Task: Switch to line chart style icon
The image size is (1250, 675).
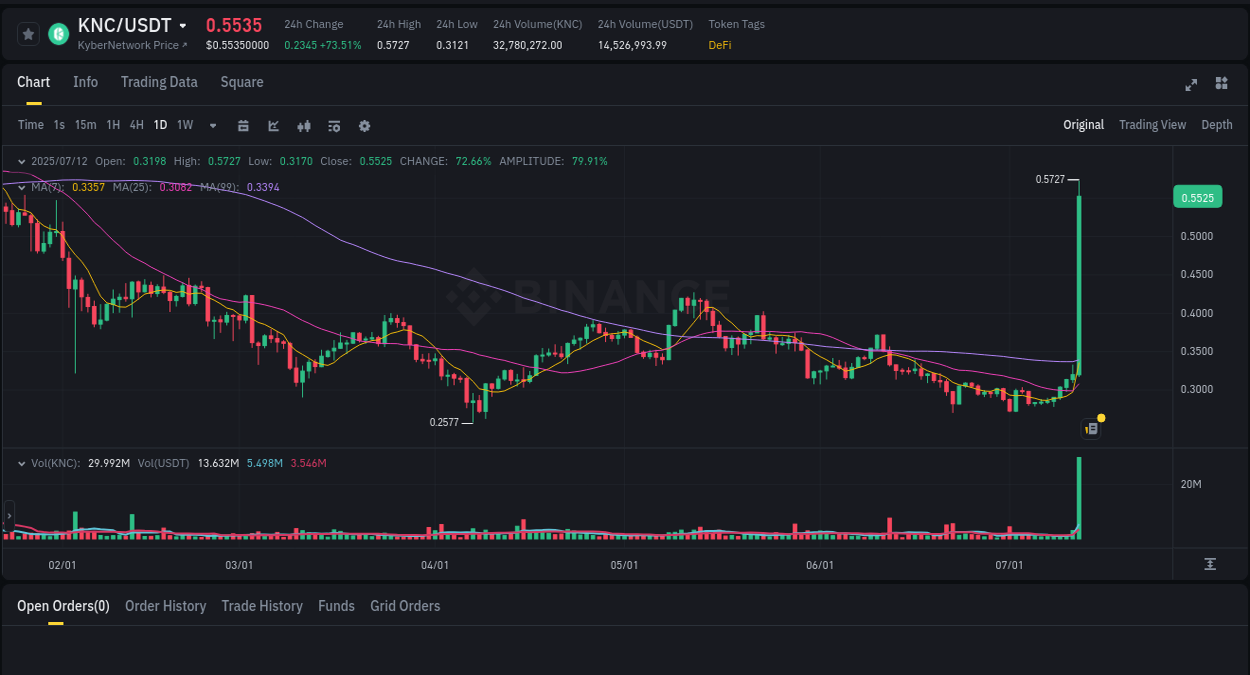Action: [x=273, y=126]
